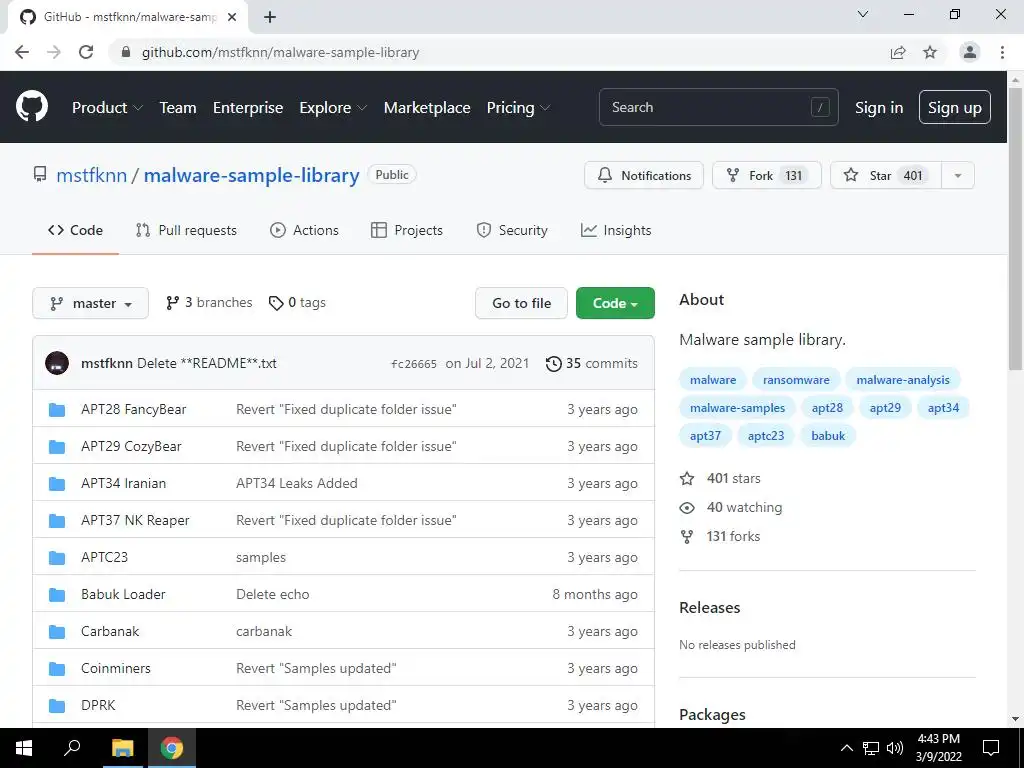1024x768 pixels.
Task: Switch to the Actions tab
Action: click(x=304, y=231)
